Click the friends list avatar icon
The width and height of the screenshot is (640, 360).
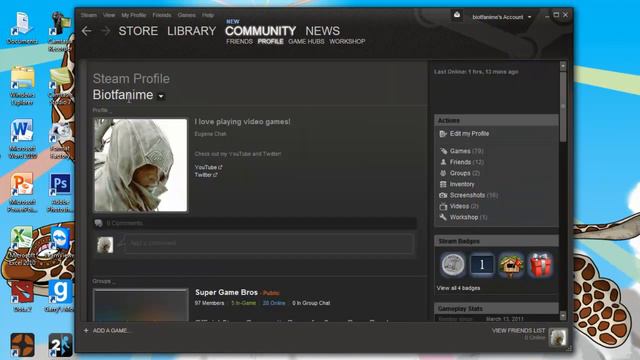(x=558, y=337)
